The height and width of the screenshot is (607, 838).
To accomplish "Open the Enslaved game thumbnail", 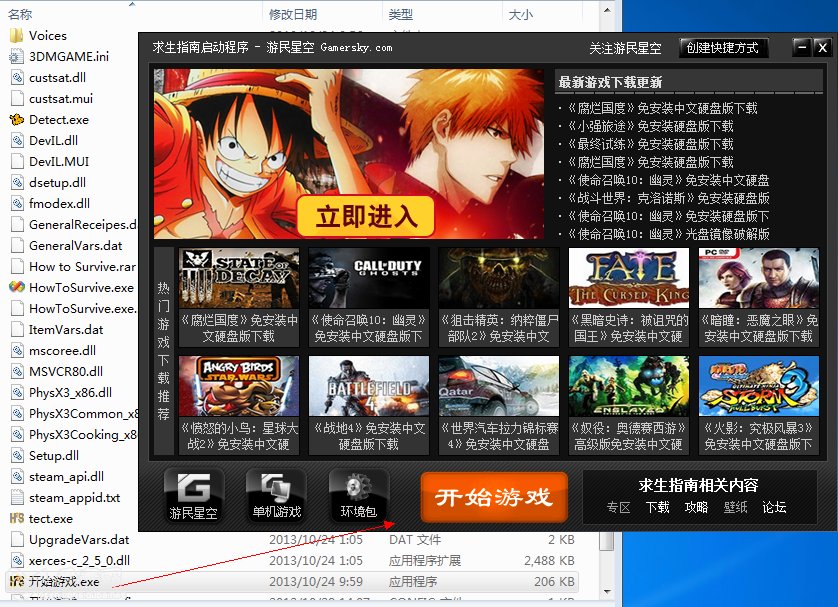I will (629, 386).
